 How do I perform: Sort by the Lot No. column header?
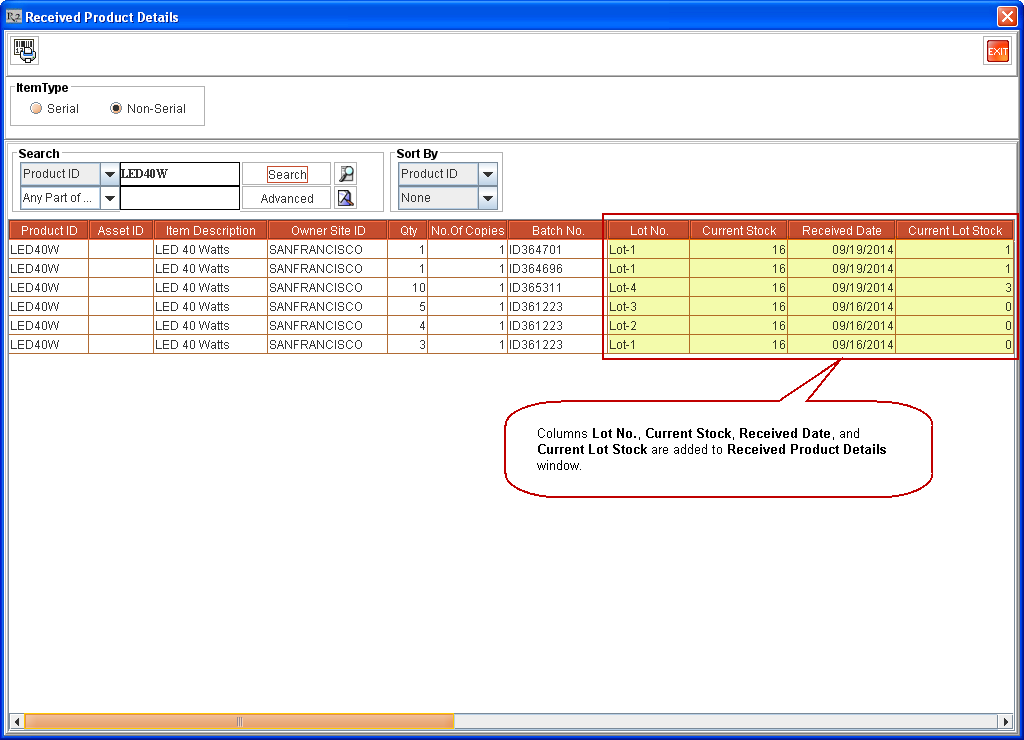pyautogui.click(x=649, y=231)
